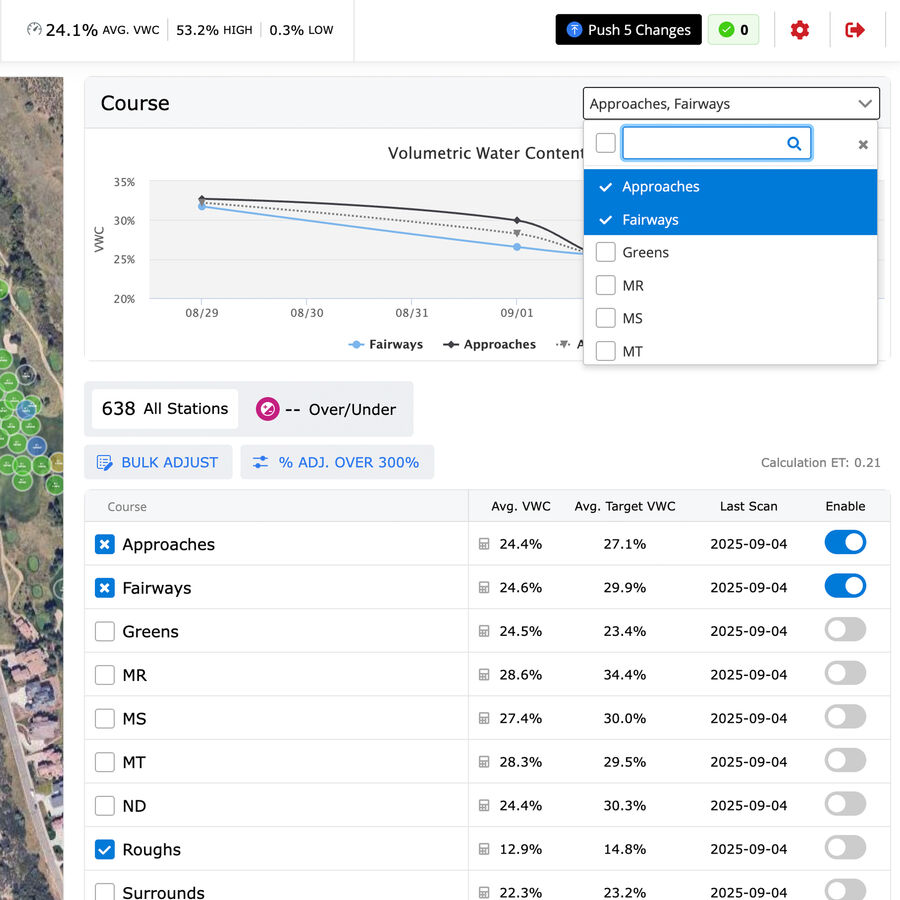Click the Push 5 Changes button
This screenshot has height=900, width=900.
tap(628, 30)
